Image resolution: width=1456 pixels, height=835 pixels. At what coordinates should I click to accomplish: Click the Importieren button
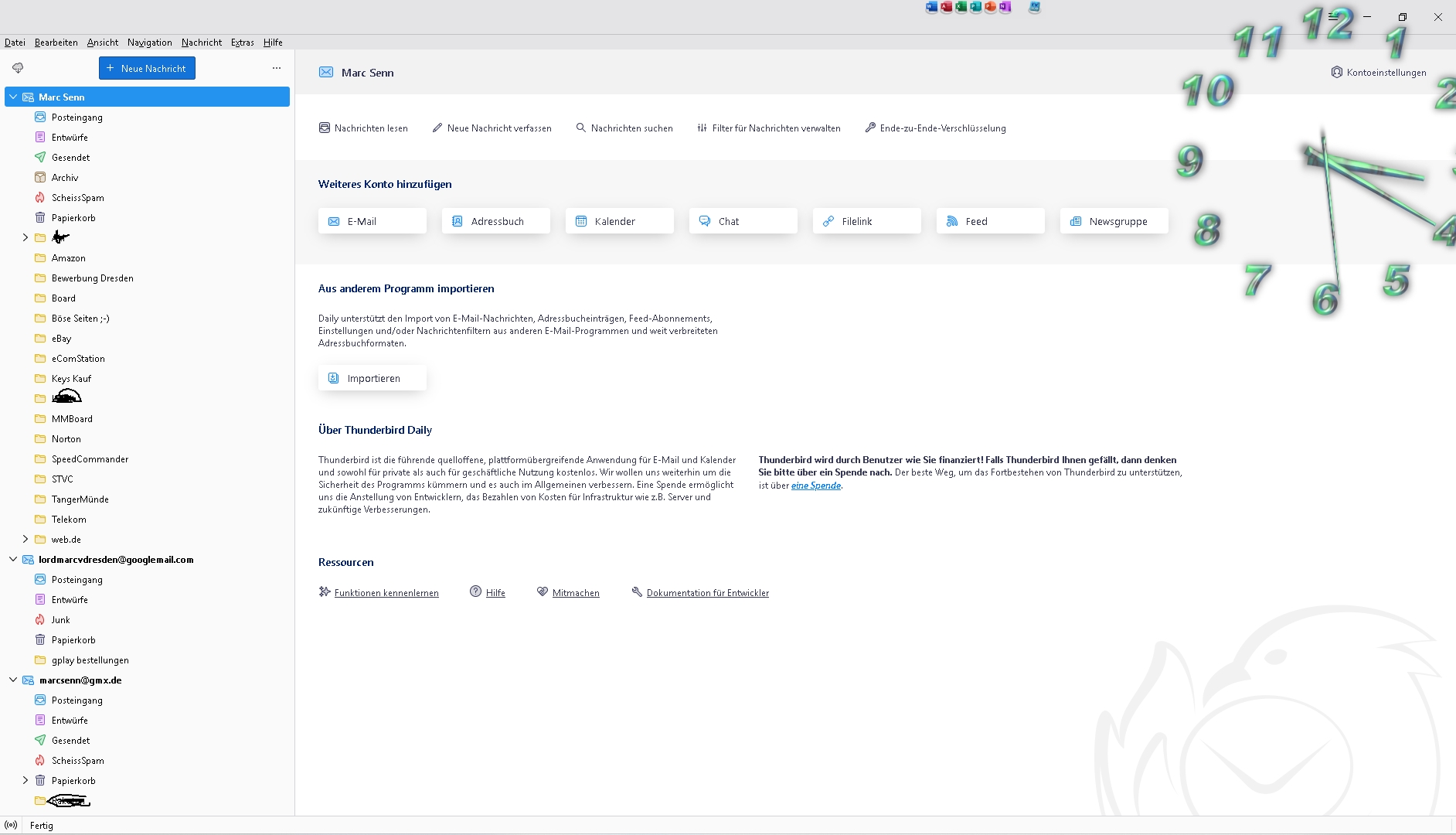point(373,378)
